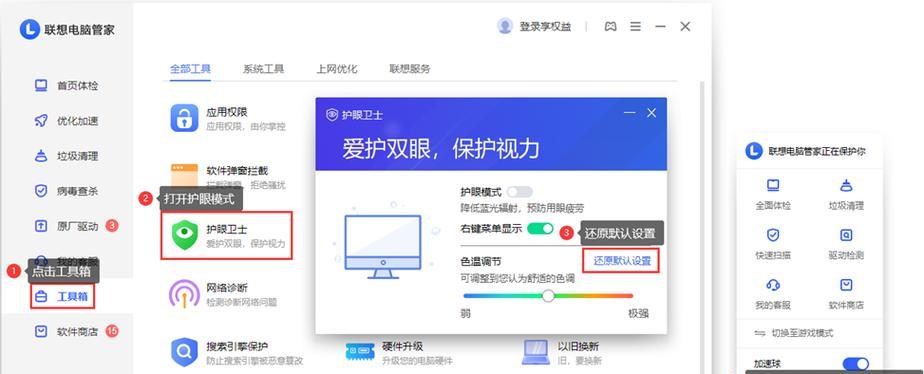Screen dimensions: 924x374
Task: Open 搜索引擎保护 tool
Action: 237,352
